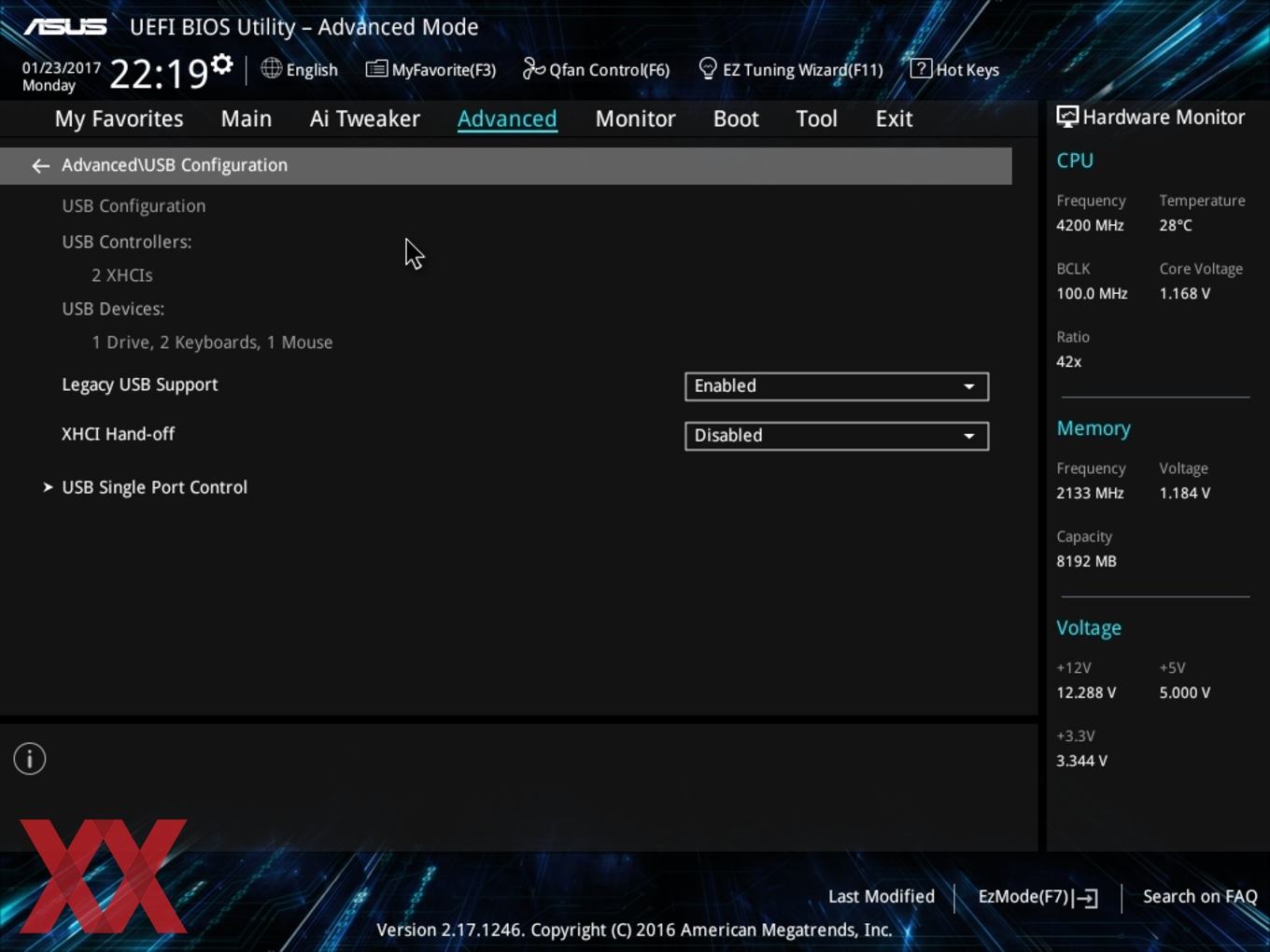Click the globe language icon
Screen dimensions: 1270x952
(271, 68)
